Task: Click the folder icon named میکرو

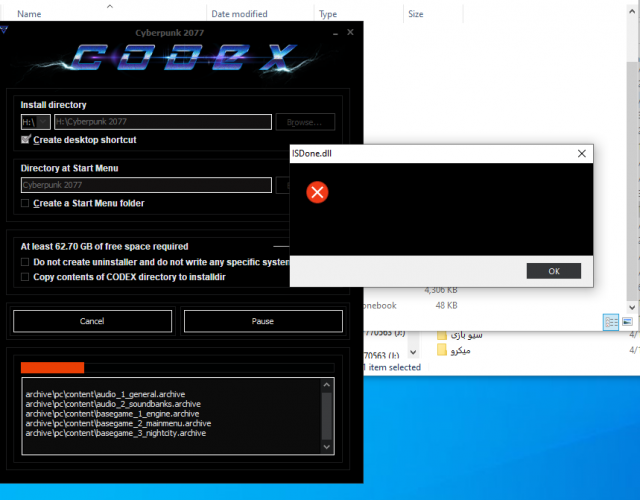Action: coord(444,351)
